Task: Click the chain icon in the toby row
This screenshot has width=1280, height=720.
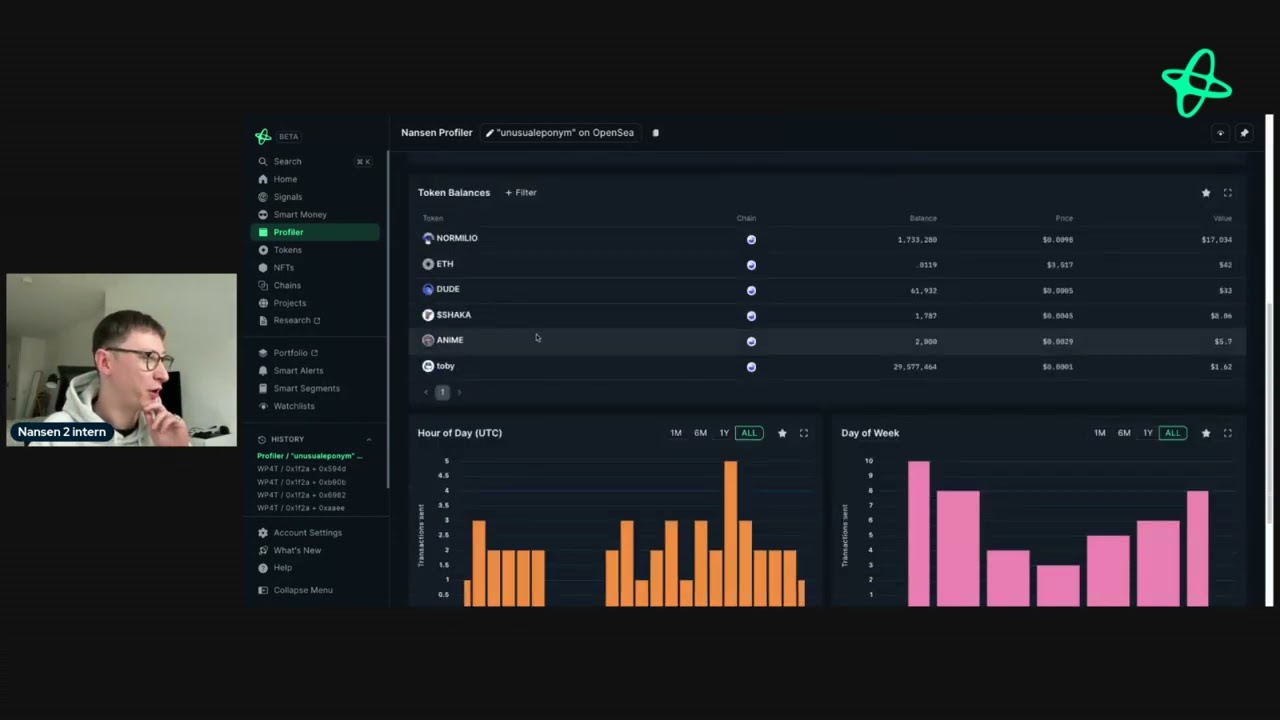Action: pos(751,367)
